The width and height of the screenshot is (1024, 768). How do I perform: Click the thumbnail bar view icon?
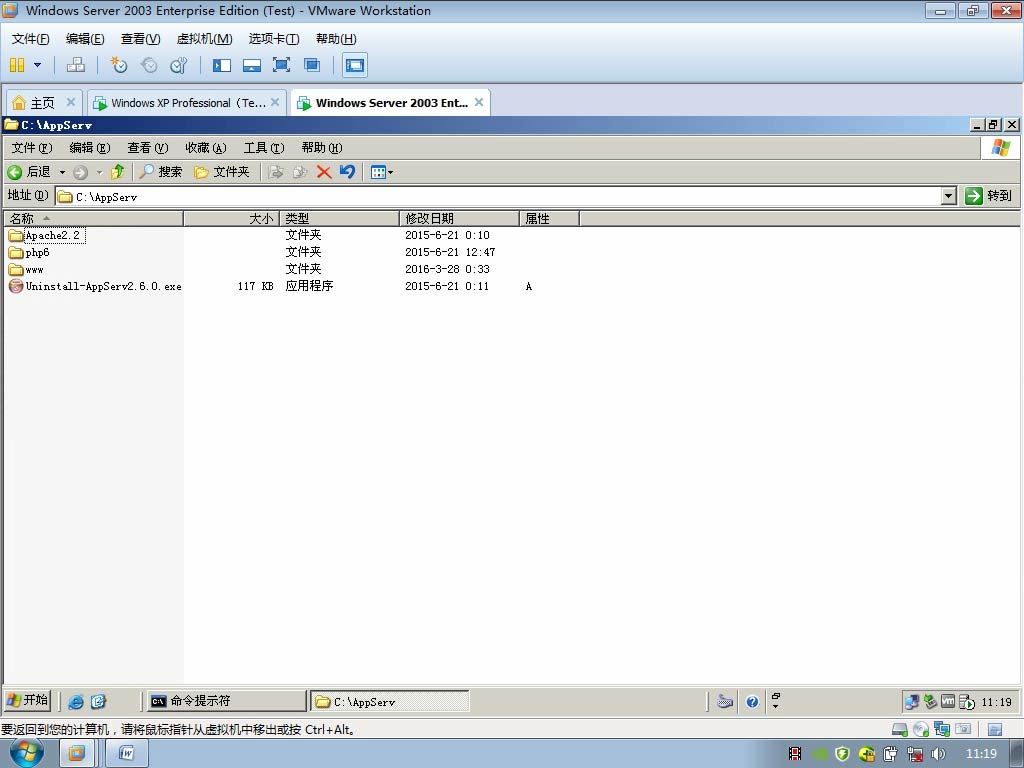tap(251, 65)
